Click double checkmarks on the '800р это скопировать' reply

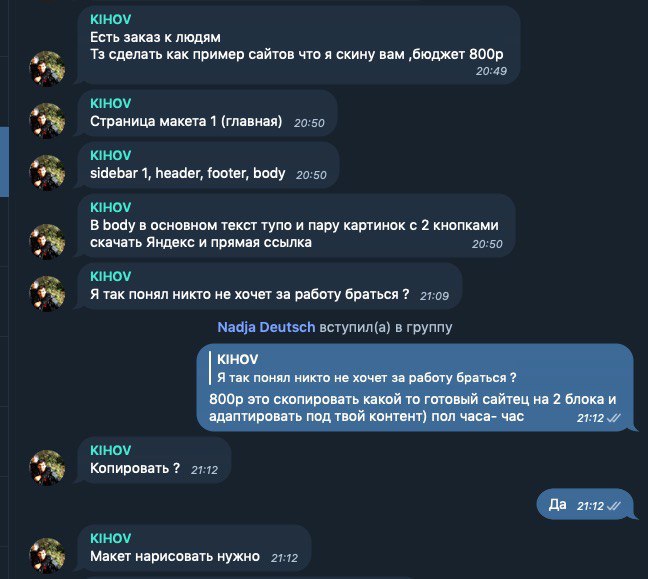tap(613, 418)
